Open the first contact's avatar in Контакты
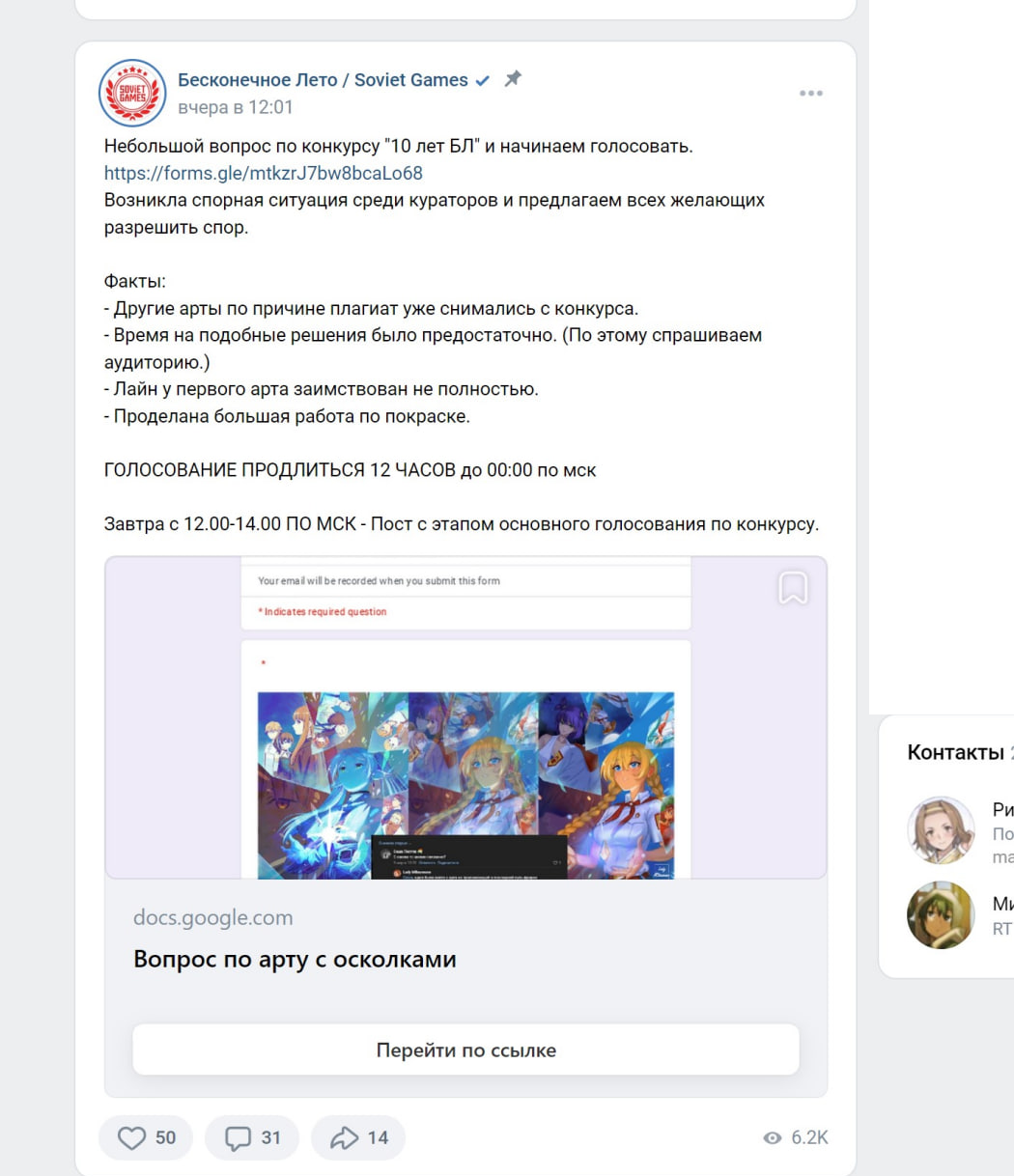 click(x=942, y=830)
